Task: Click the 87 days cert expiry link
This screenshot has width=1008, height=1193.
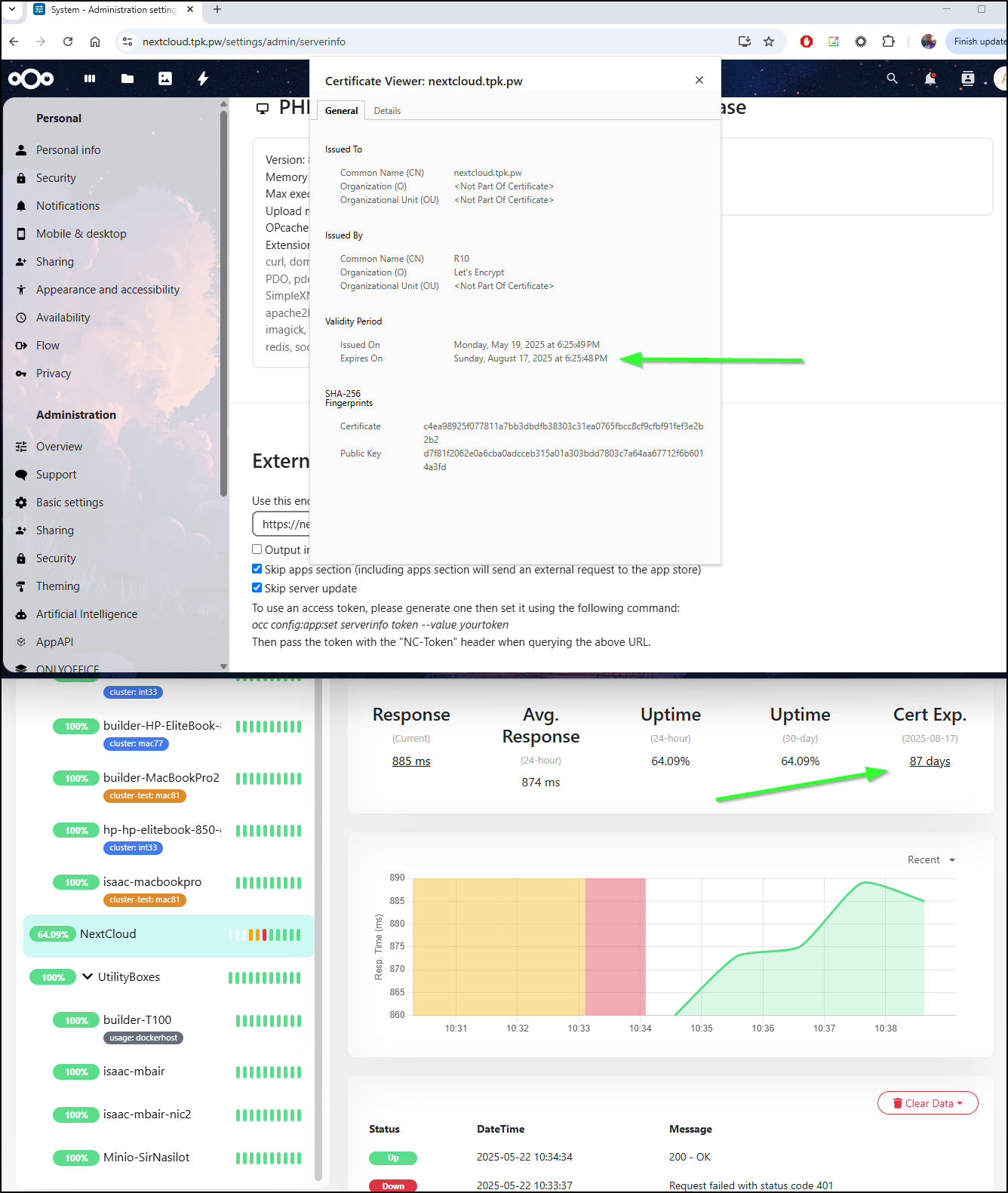Action: [x=930, y=761]
